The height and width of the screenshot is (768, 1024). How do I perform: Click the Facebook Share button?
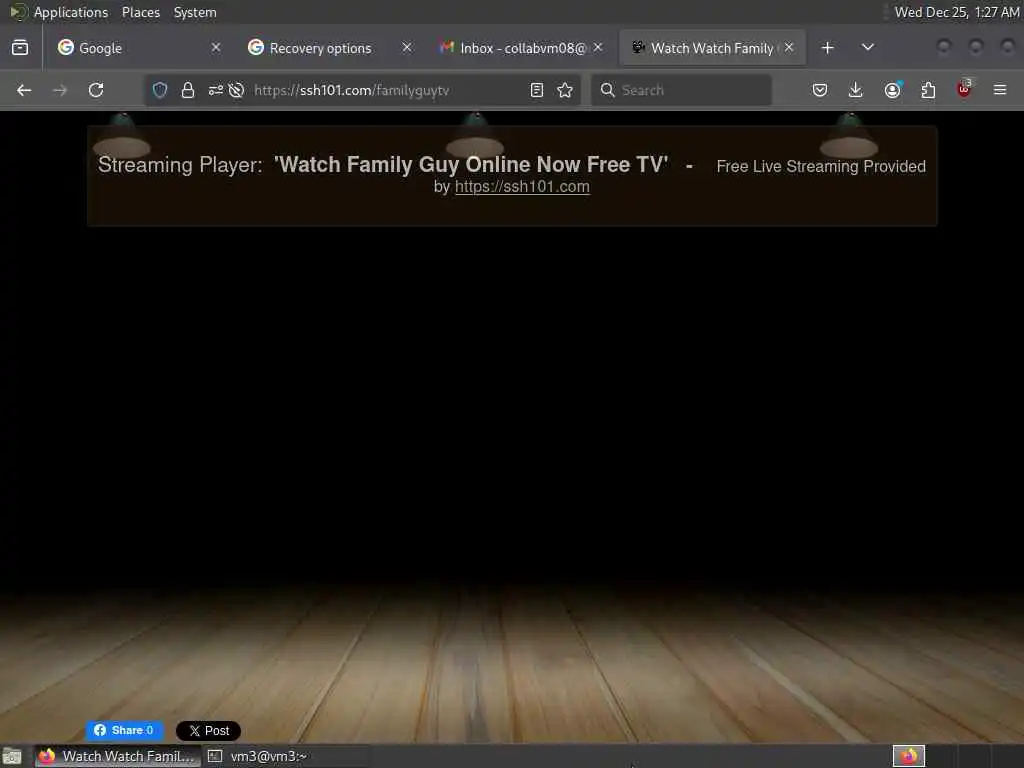124,730
